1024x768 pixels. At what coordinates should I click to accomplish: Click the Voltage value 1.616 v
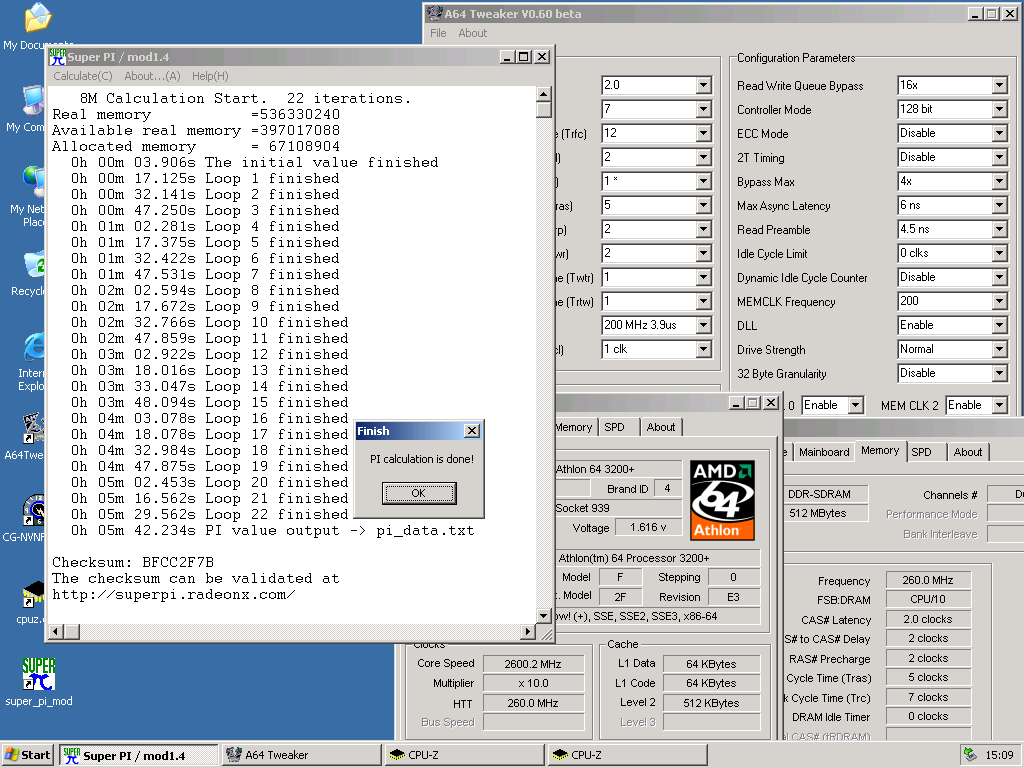click(x=648, y=528)
